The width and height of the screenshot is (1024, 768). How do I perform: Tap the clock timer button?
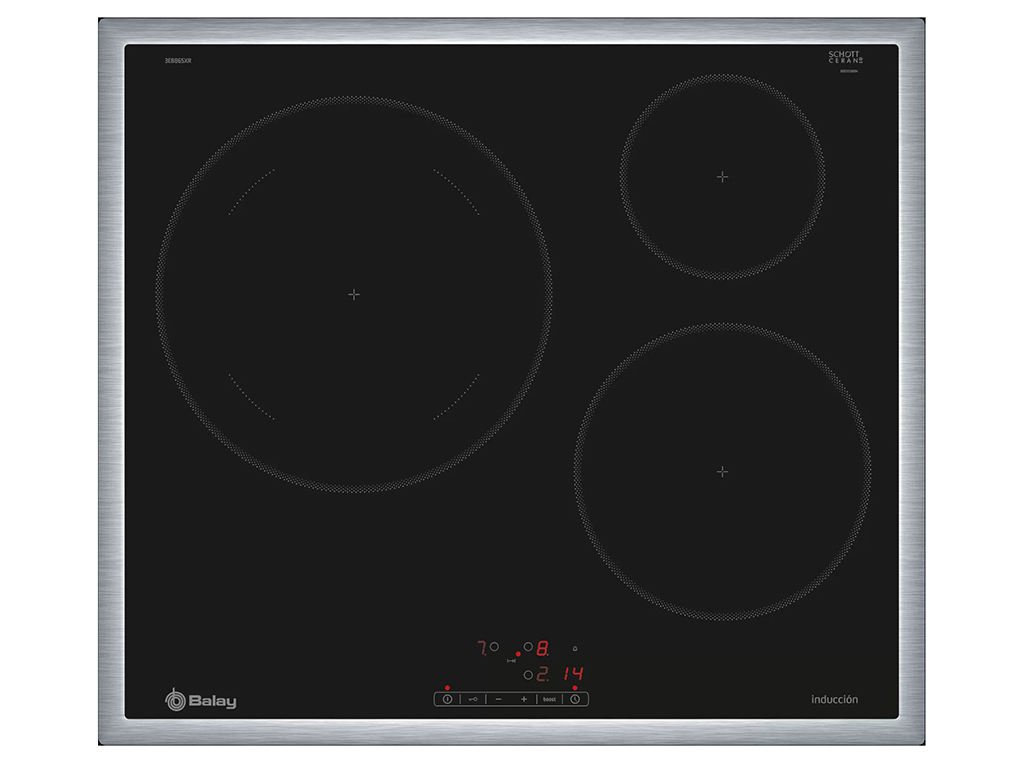(x=575, y=699)
